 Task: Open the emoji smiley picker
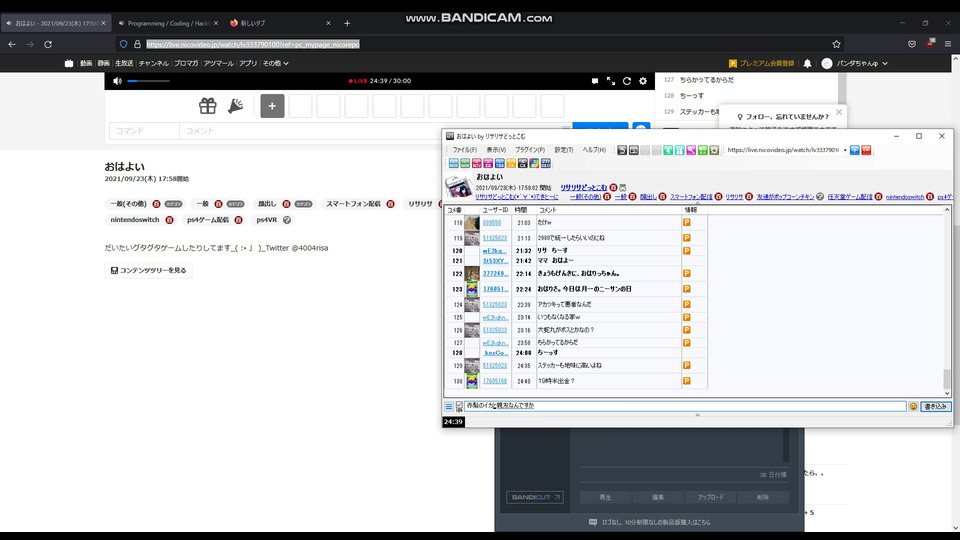pos(913,407)
